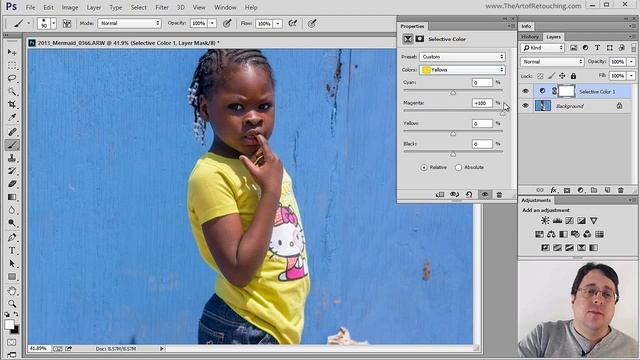Select the Relative radio button
The image size is (640, 360).
tap(424, 167)
